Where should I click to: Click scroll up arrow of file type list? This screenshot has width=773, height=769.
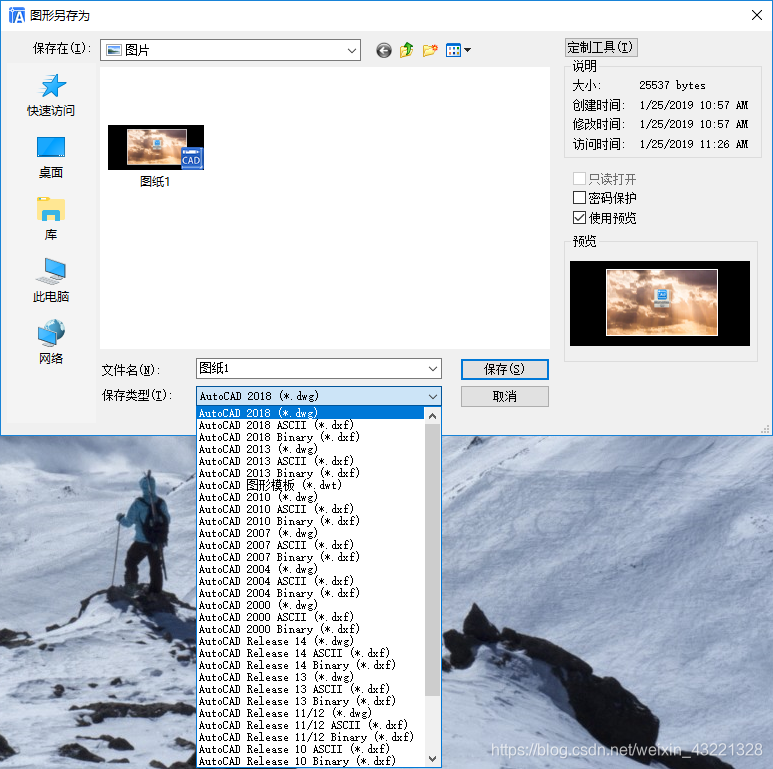click(x=432, y=416)
